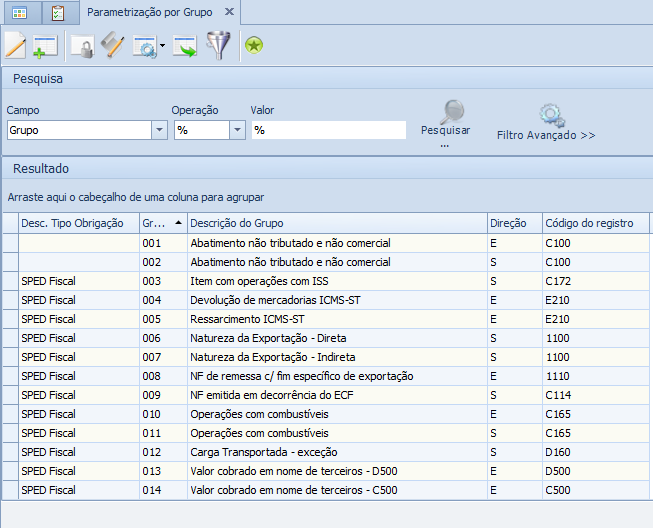653x528 pixels.
Task: Click the Pesquisar search button
Action: point(445,123)
